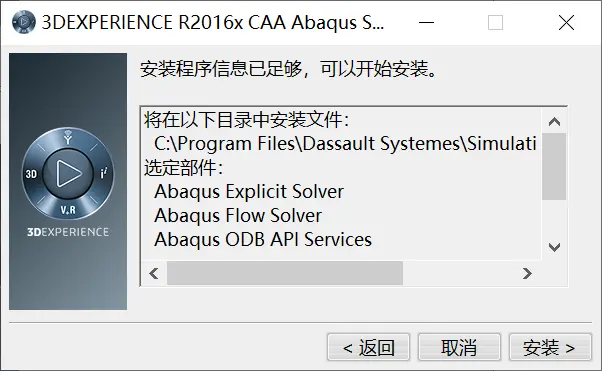The image size is (602, 371).
Task: Click the 3DEXPERIENCE title bar app icon
Action: tap(24, 22)
